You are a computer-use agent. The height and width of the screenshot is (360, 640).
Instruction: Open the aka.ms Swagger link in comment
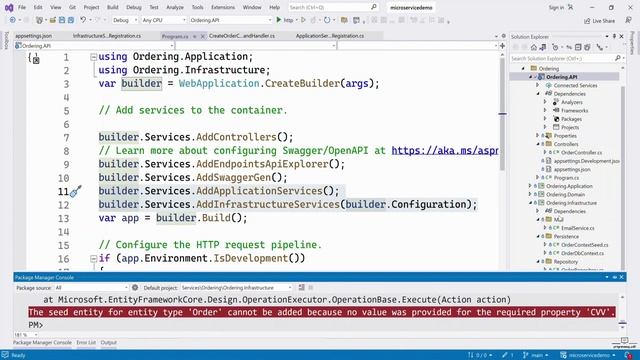pyautogui.click(x=444, y=151)
